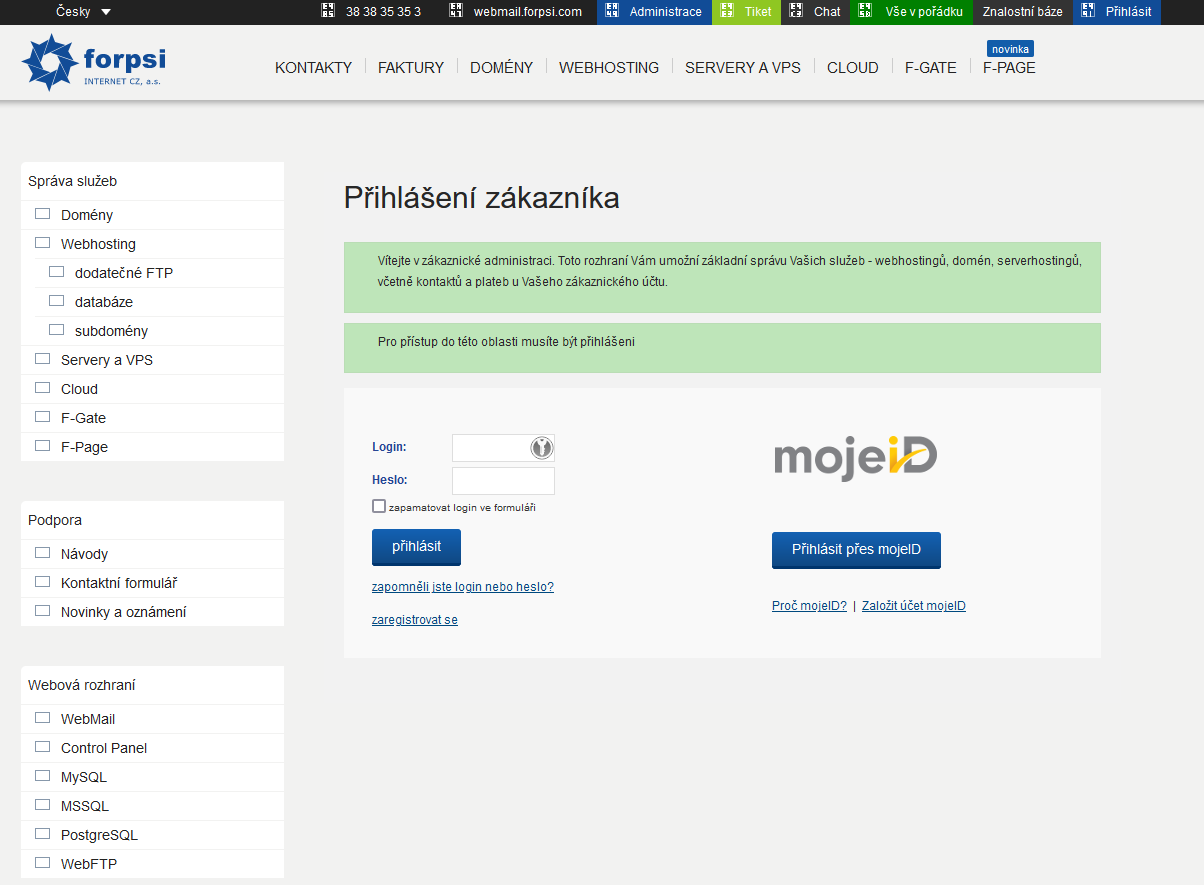The image size is (1204, 885).
Task: Click the icon beside webmail.forpsi.com
Action: point(456,12)
